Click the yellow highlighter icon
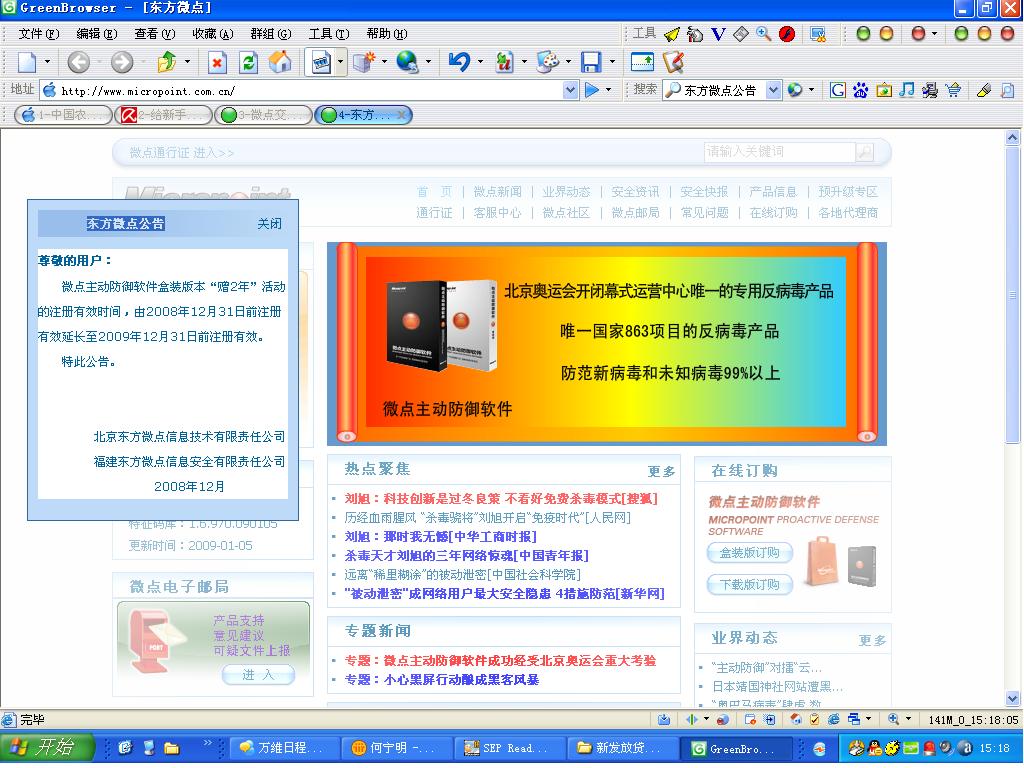 tap(984, 90)
